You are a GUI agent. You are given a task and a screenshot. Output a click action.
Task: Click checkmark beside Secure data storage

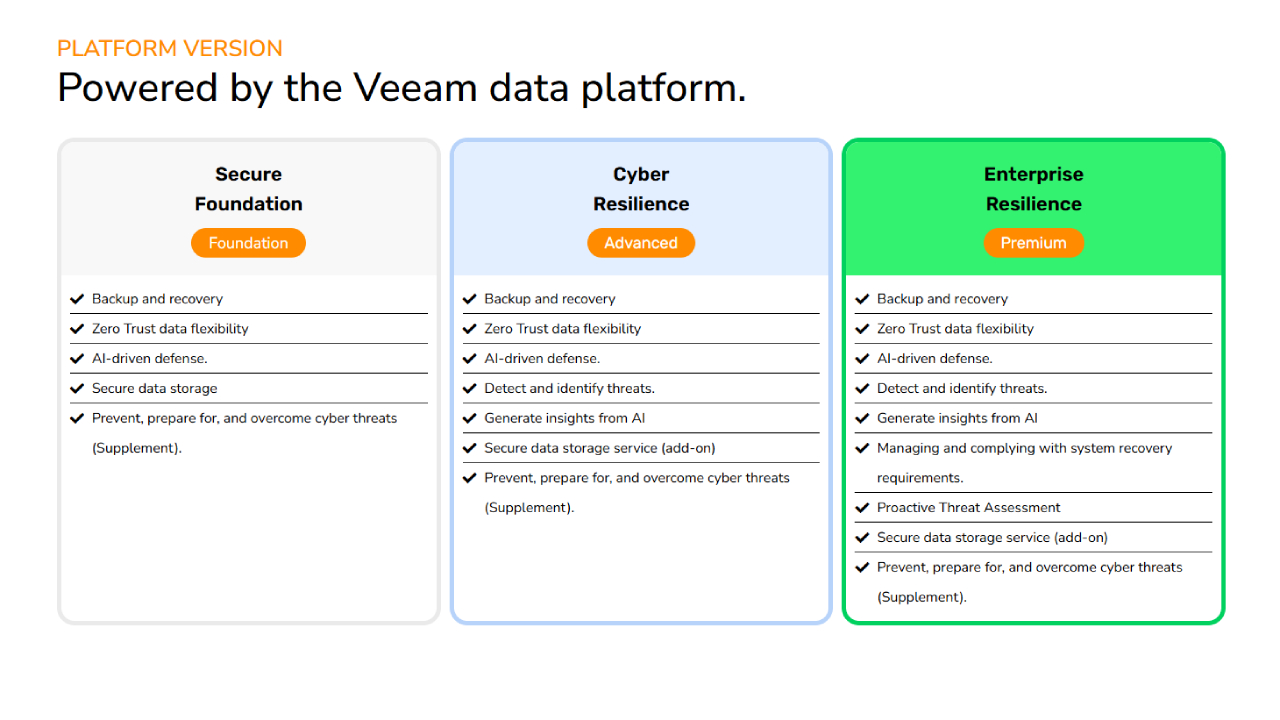coord(77,389)
